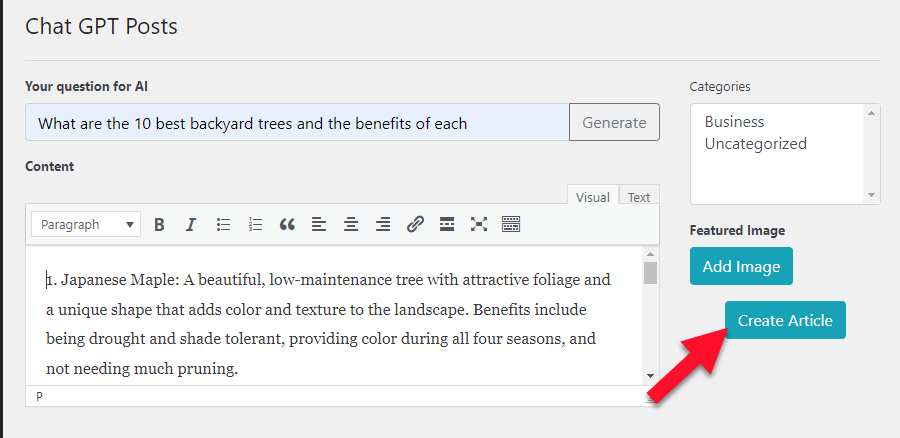Center align the text
The image size is (900, 438).
[351, 225]
